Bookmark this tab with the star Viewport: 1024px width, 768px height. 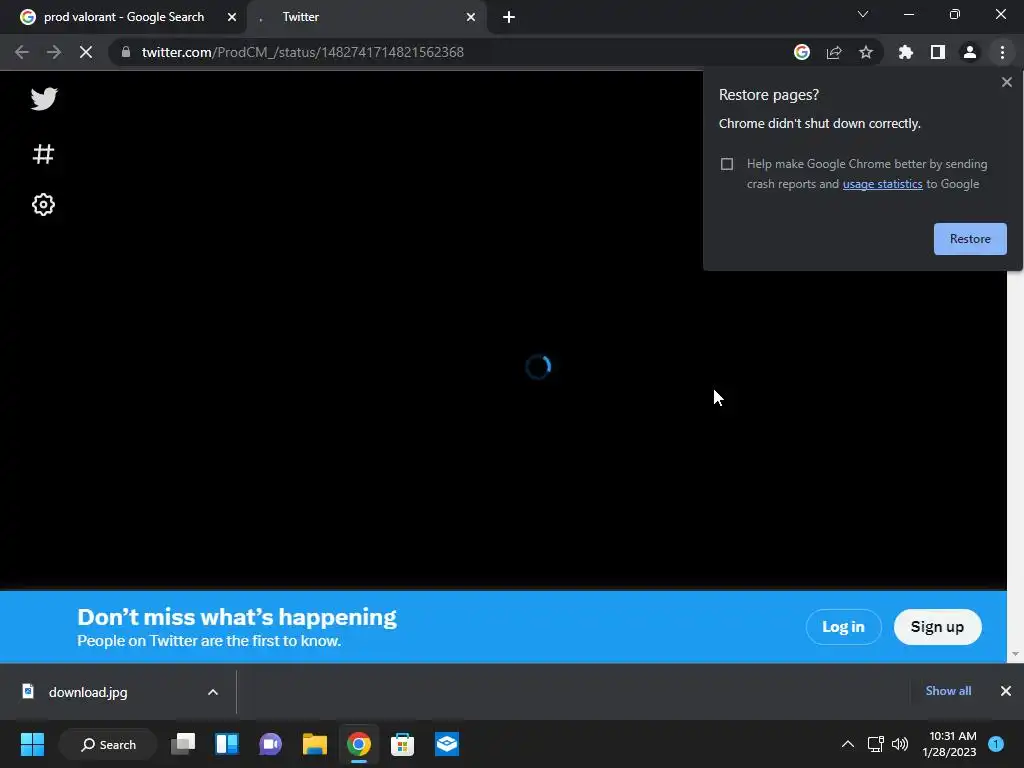click(866, 52)
